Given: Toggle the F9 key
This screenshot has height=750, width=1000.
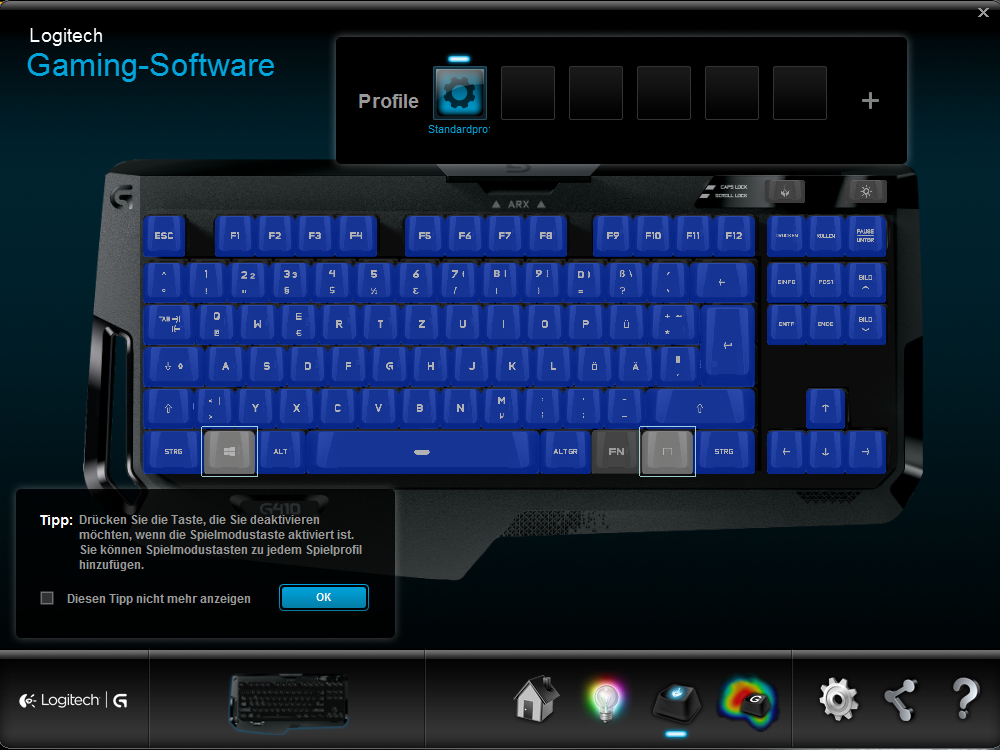Looking at the screenshot, I should click(x=613, y=236).
